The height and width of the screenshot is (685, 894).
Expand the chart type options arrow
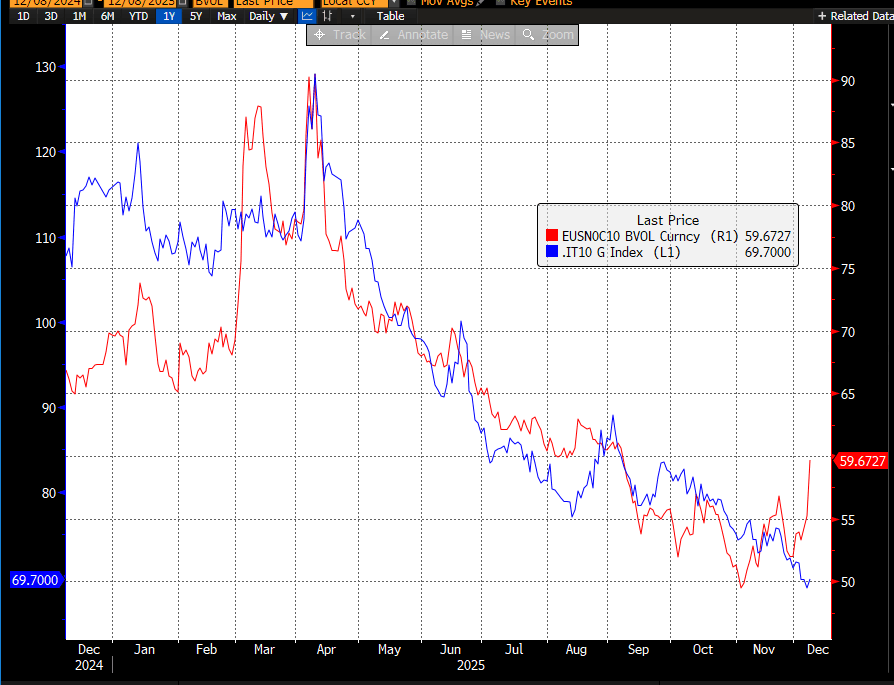352,16
